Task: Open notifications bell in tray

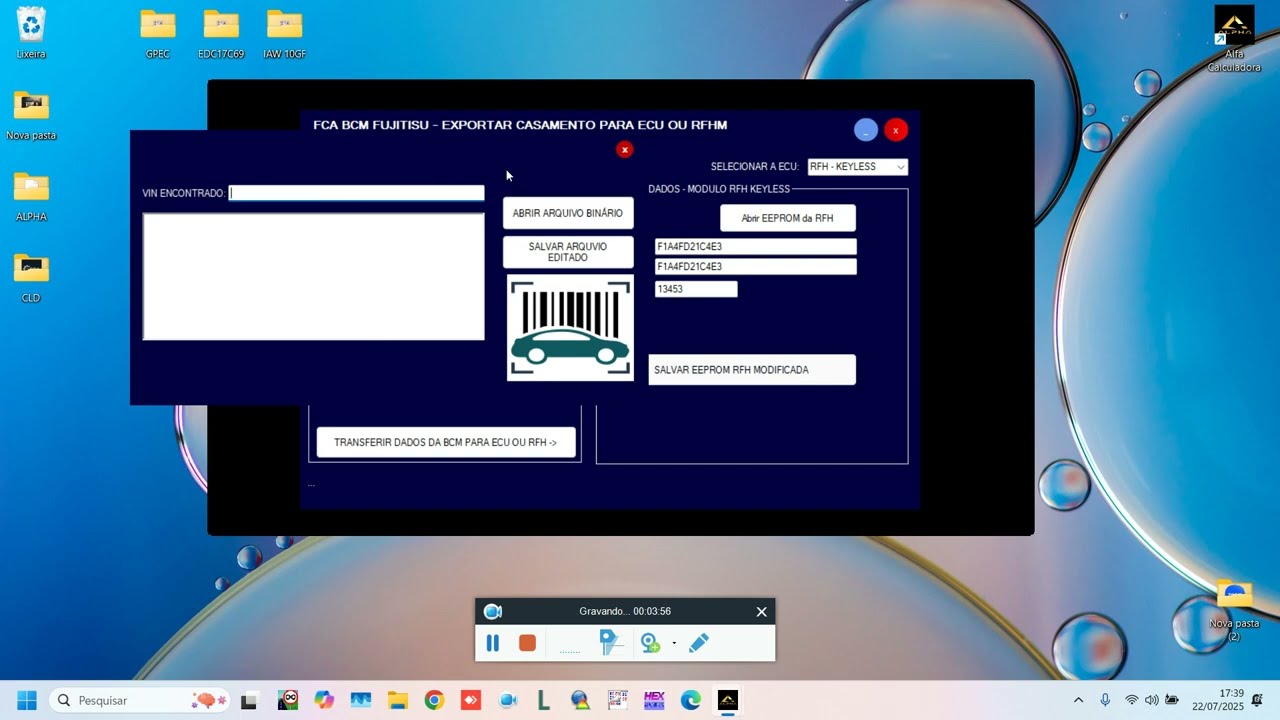Action: (1257, 700)
